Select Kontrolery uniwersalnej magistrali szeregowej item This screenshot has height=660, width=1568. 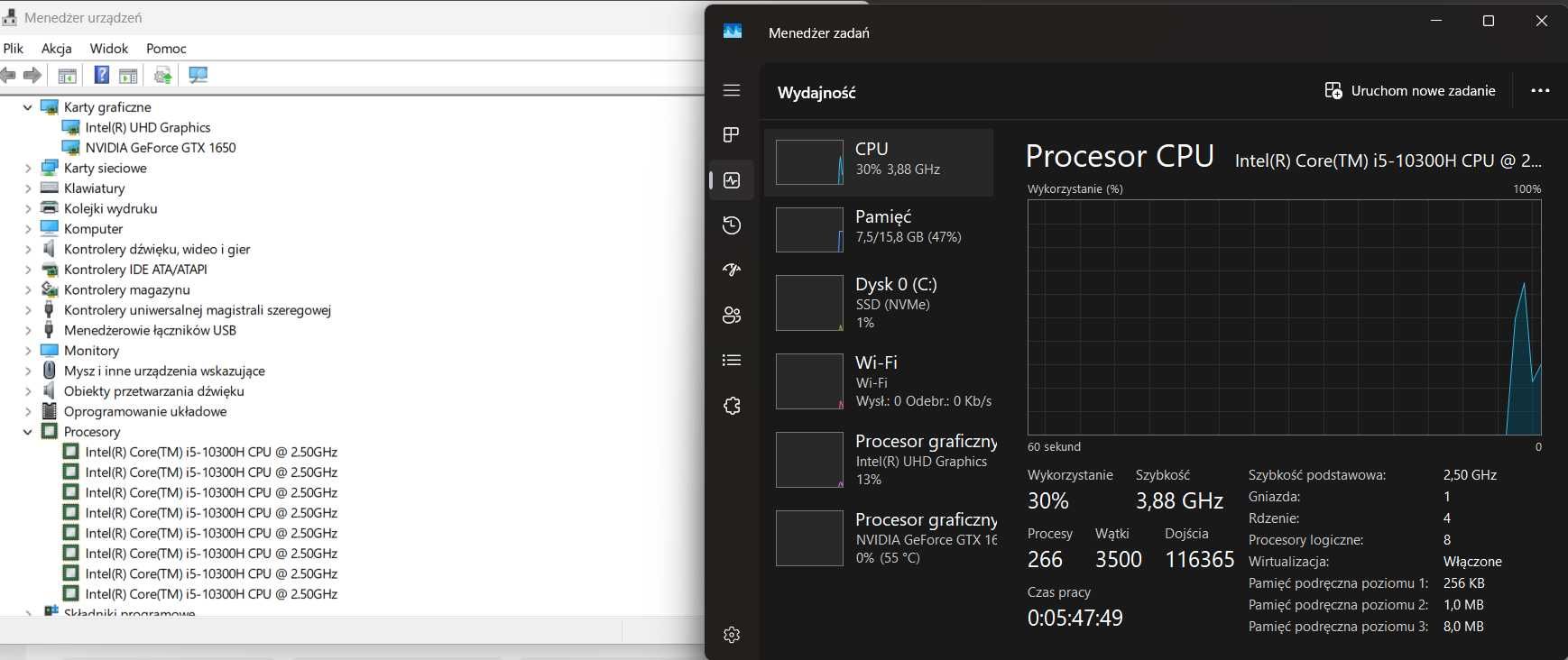coord(198,310)
